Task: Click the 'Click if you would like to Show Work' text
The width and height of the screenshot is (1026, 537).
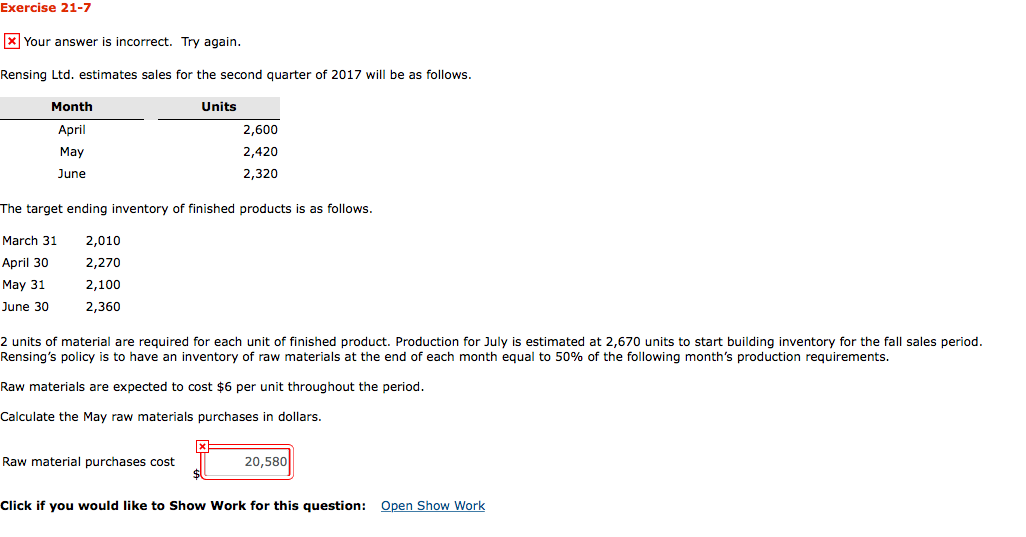Action: coord(183,506)
